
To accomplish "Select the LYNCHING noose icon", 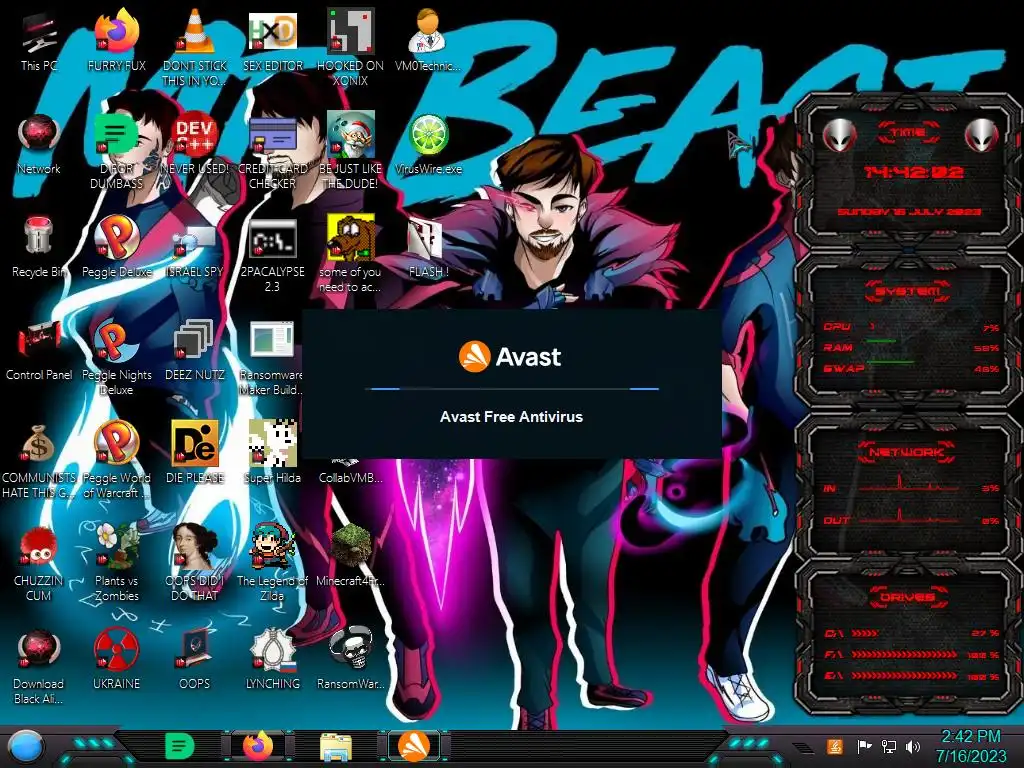I will [x=273, y=650].
